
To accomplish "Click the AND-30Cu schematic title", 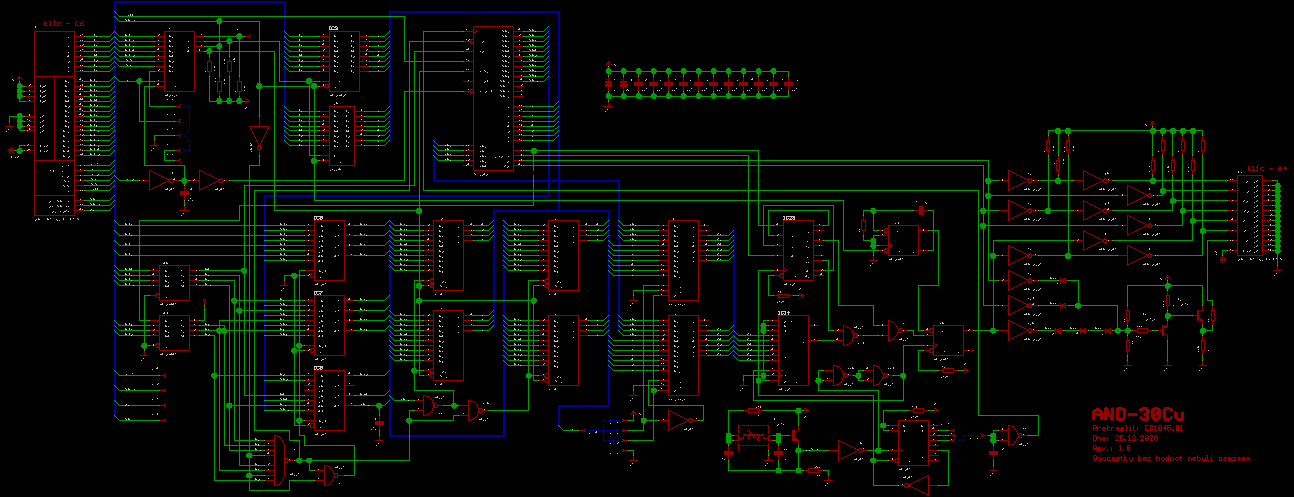I will pos(1138,414).
